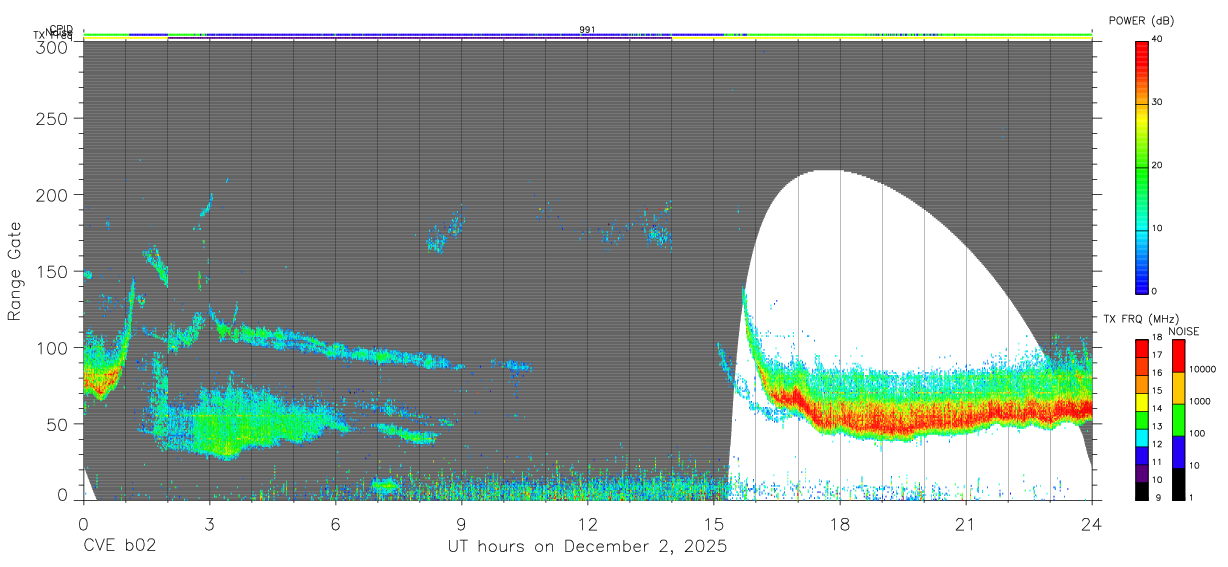Click the 150 tick on Range Gate axis

point(53,271)
